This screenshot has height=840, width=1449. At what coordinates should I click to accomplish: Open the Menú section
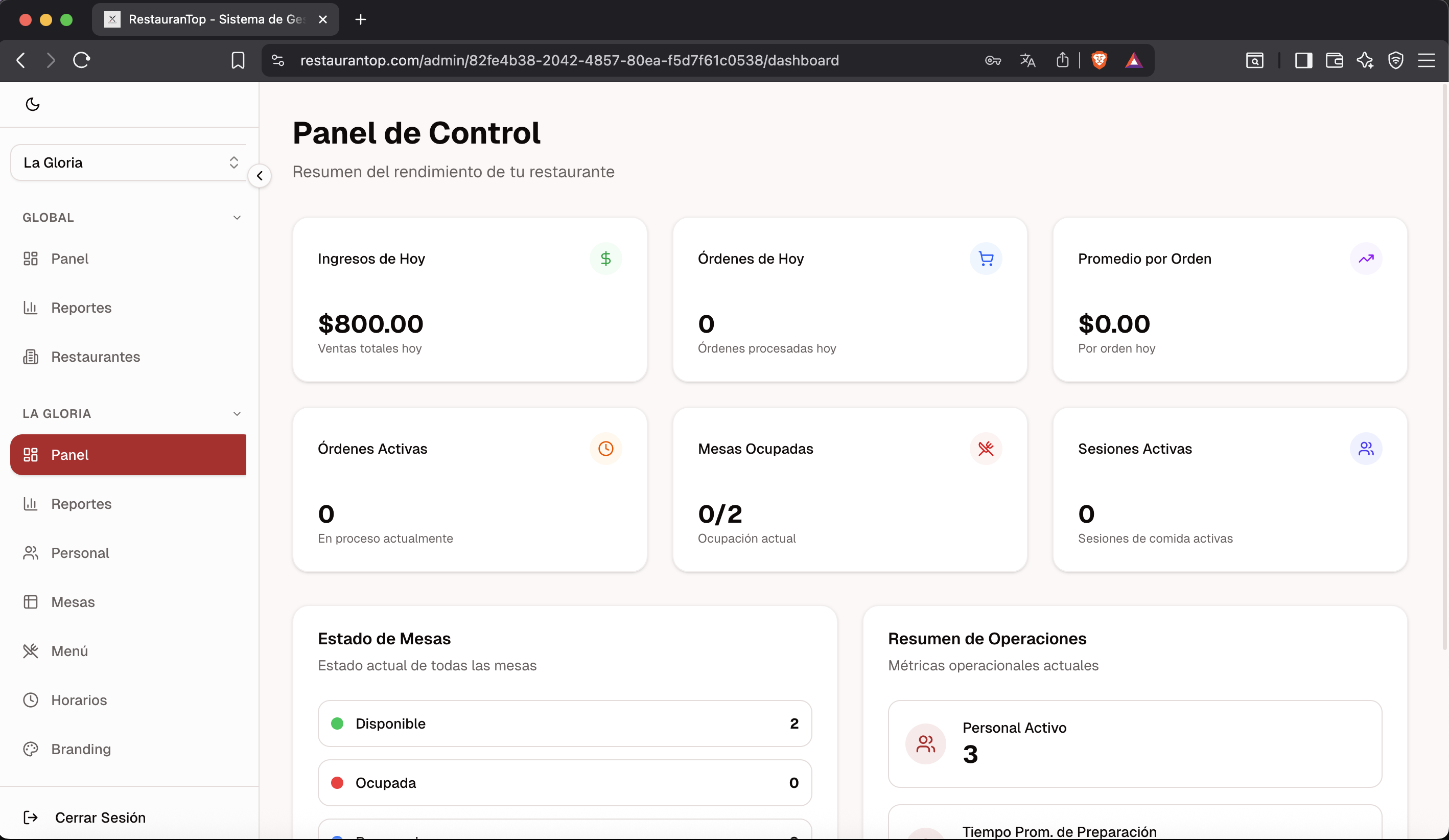click(x=69, y=651)
